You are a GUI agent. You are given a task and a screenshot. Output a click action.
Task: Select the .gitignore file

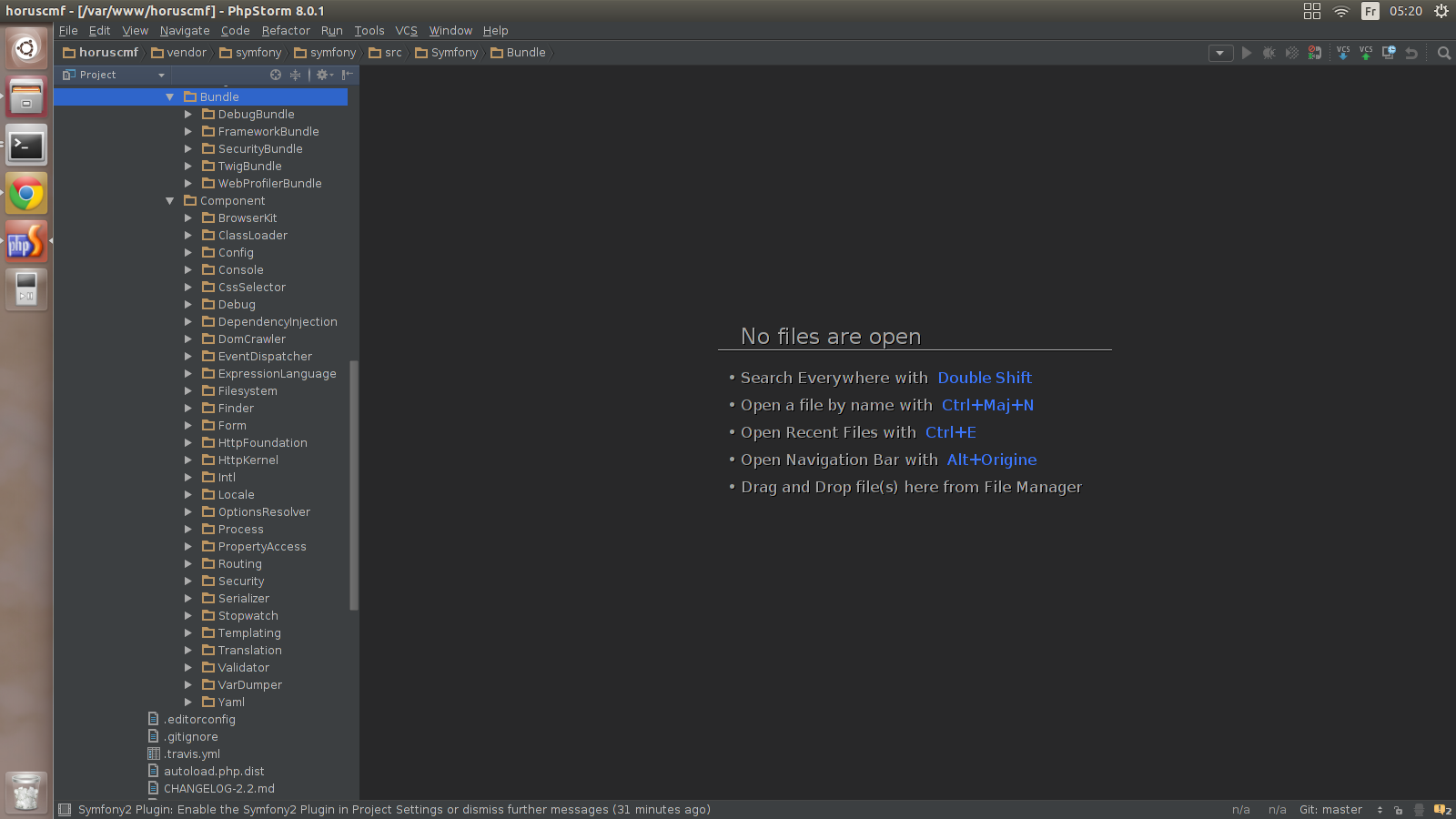click(183, 737)
